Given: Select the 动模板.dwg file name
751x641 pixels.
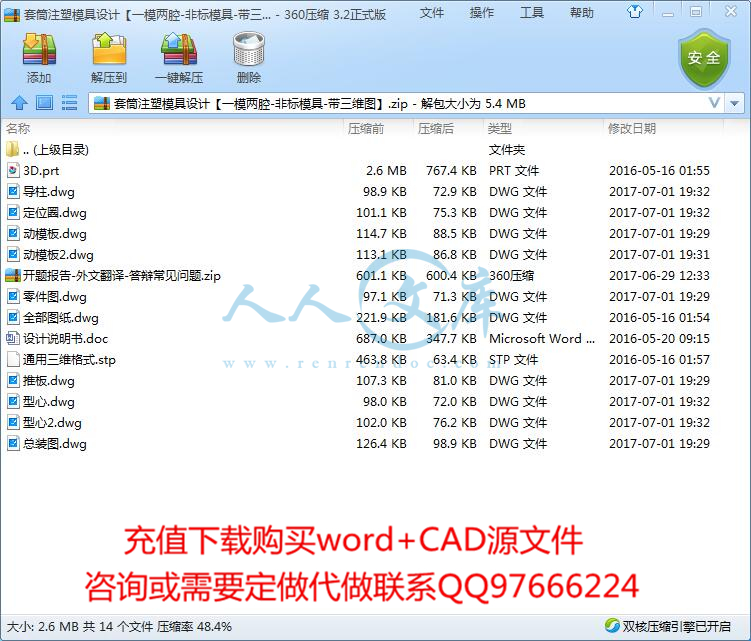Looking at the screenshot, I should [x=55, y=234].
